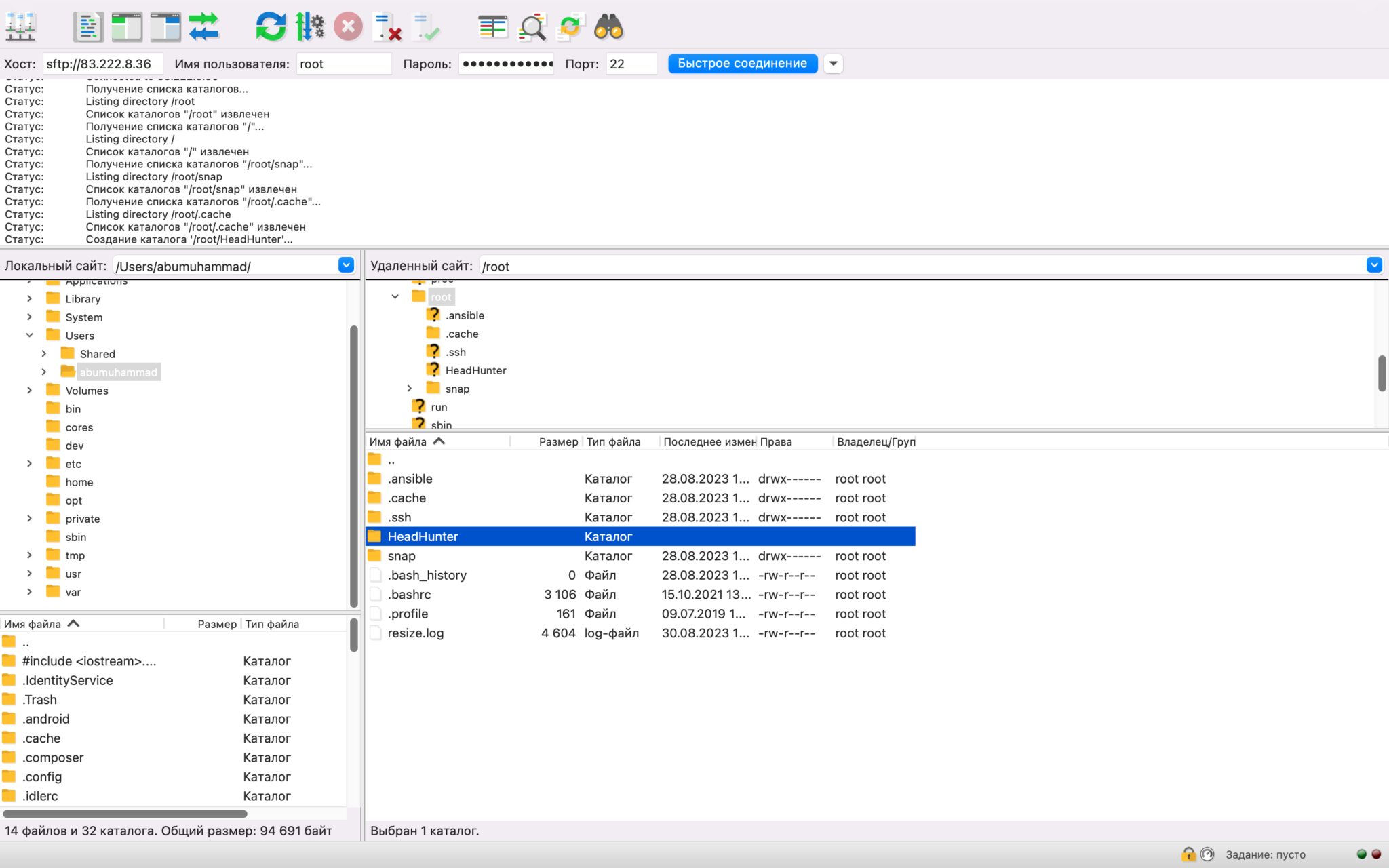The image size is (1389, 868).
Task: Click the Пароль input field
Action: click(x=507, y=64)
